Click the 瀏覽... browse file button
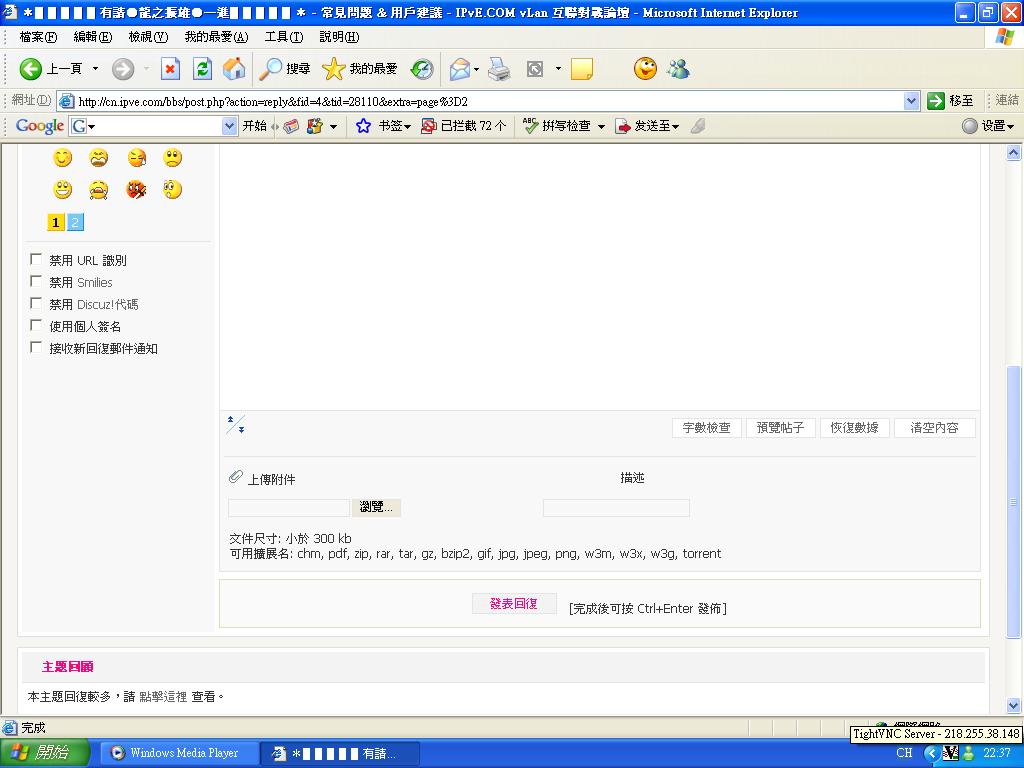Screen dimensions: 1024x768 click(x=376, y=507)
